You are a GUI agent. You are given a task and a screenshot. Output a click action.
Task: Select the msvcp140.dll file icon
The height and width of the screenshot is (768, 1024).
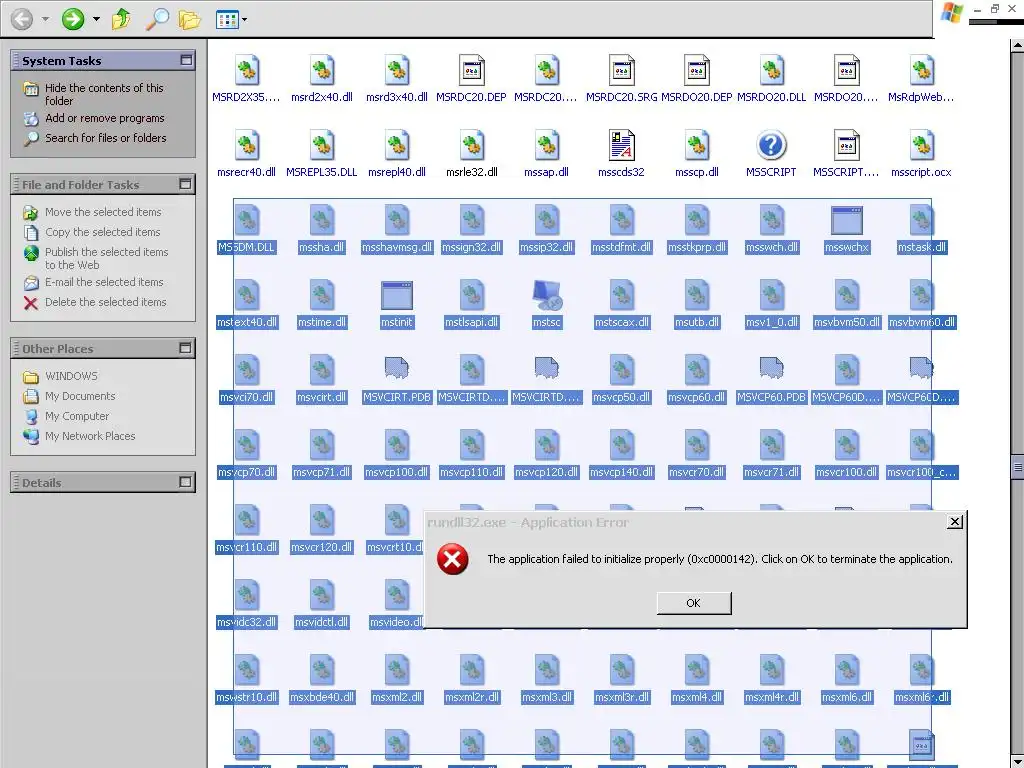click(622, 445)
